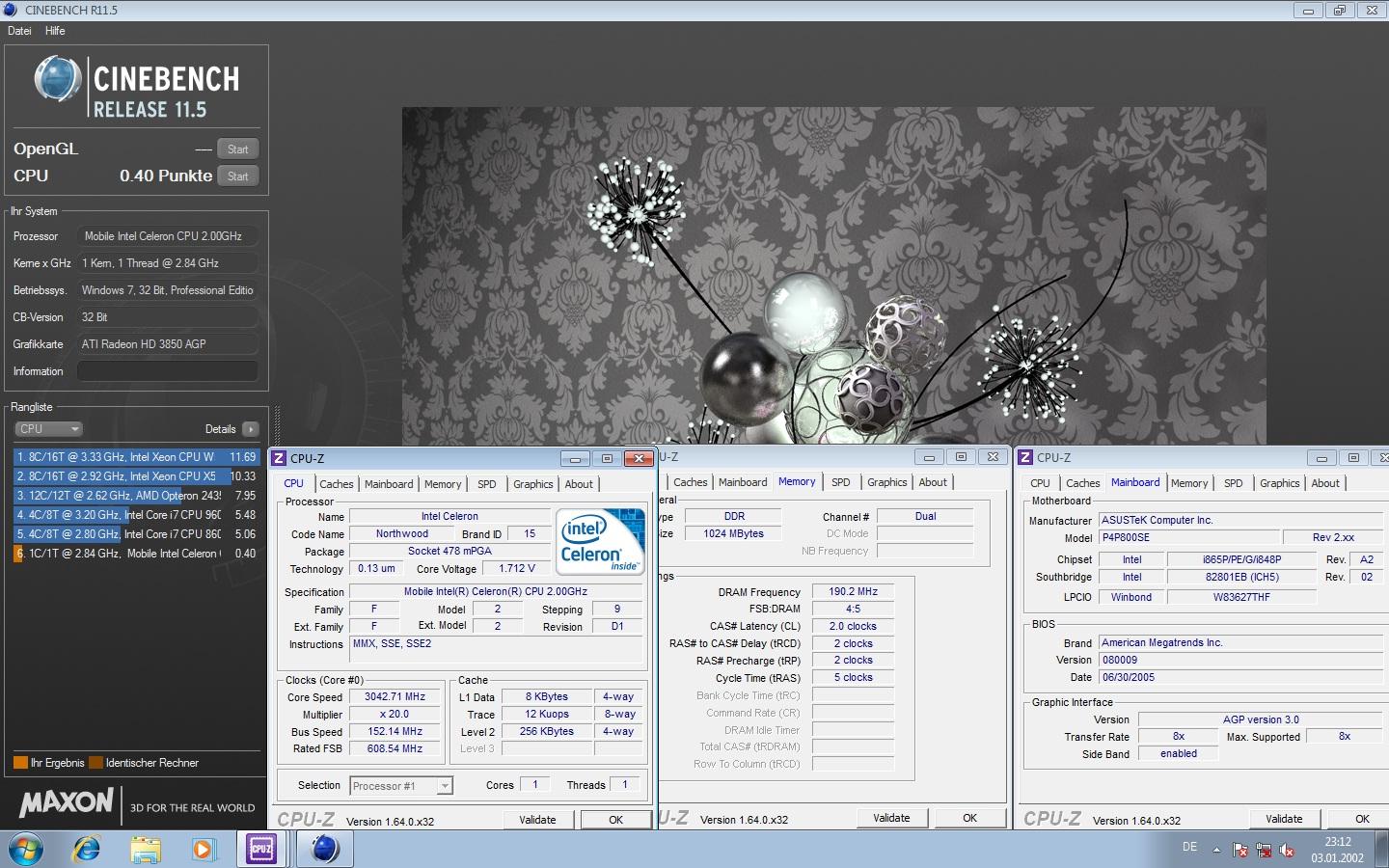The width and height of the screenshot is (1389, 868).
Task: Start the OpenGL benchmark
Action: [237, 149]
